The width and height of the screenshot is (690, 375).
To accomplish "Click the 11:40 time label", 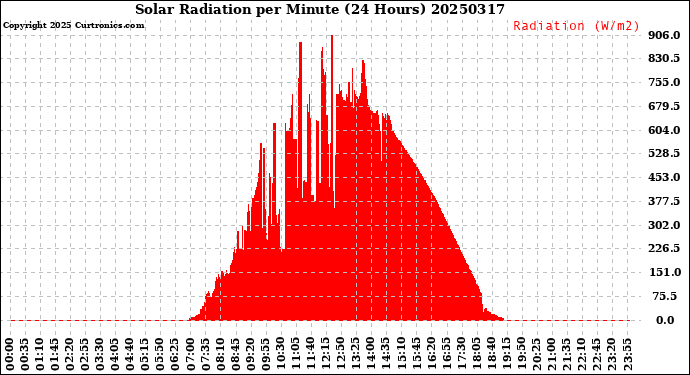I will pos(311,355).
